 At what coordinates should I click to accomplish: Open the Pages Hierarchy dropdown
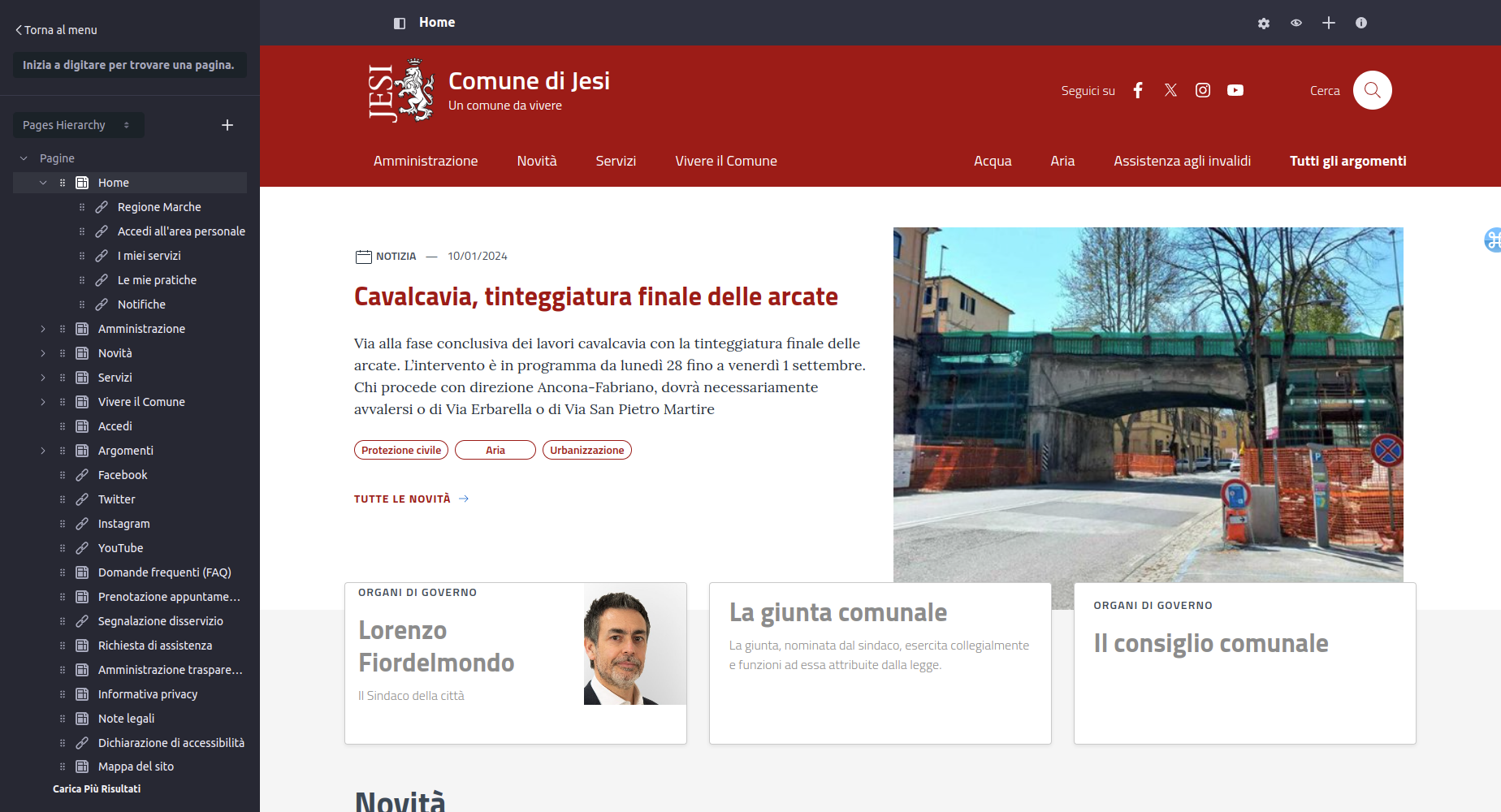pos(78,125)
